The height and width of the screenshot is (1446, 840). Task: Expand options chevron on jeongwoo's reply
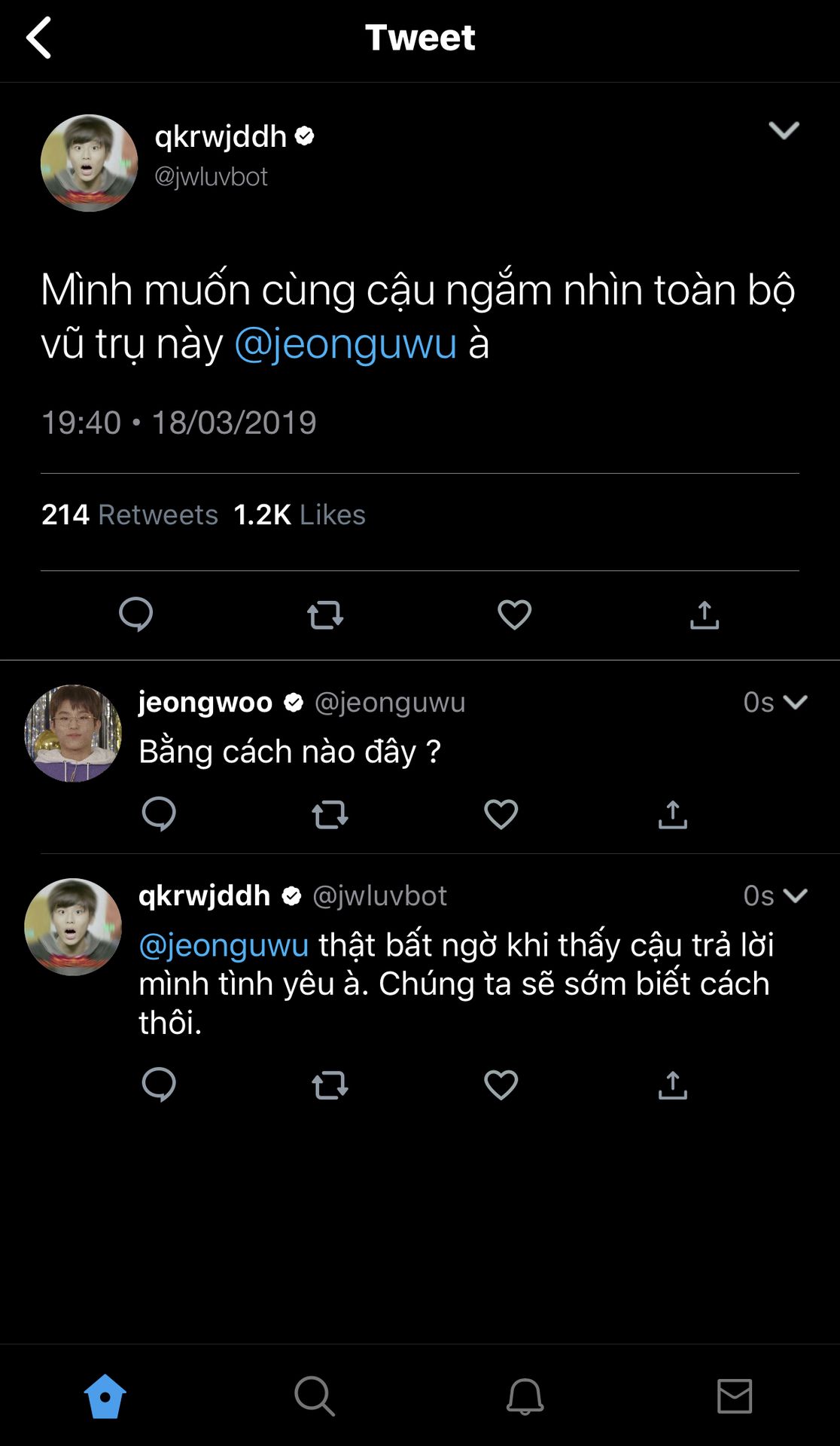[795, 703]
